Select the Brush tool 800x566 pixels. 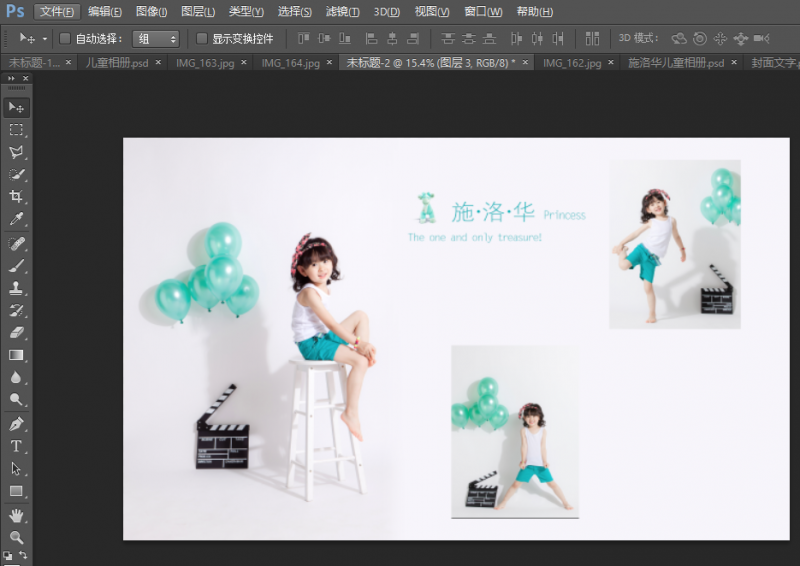click(16, 266)
